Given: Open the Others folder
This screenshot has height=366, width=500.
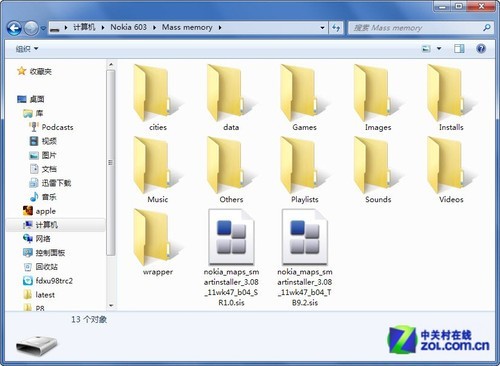Looking at the screenshot, I should pyautogui.click(x=231, y=170).
